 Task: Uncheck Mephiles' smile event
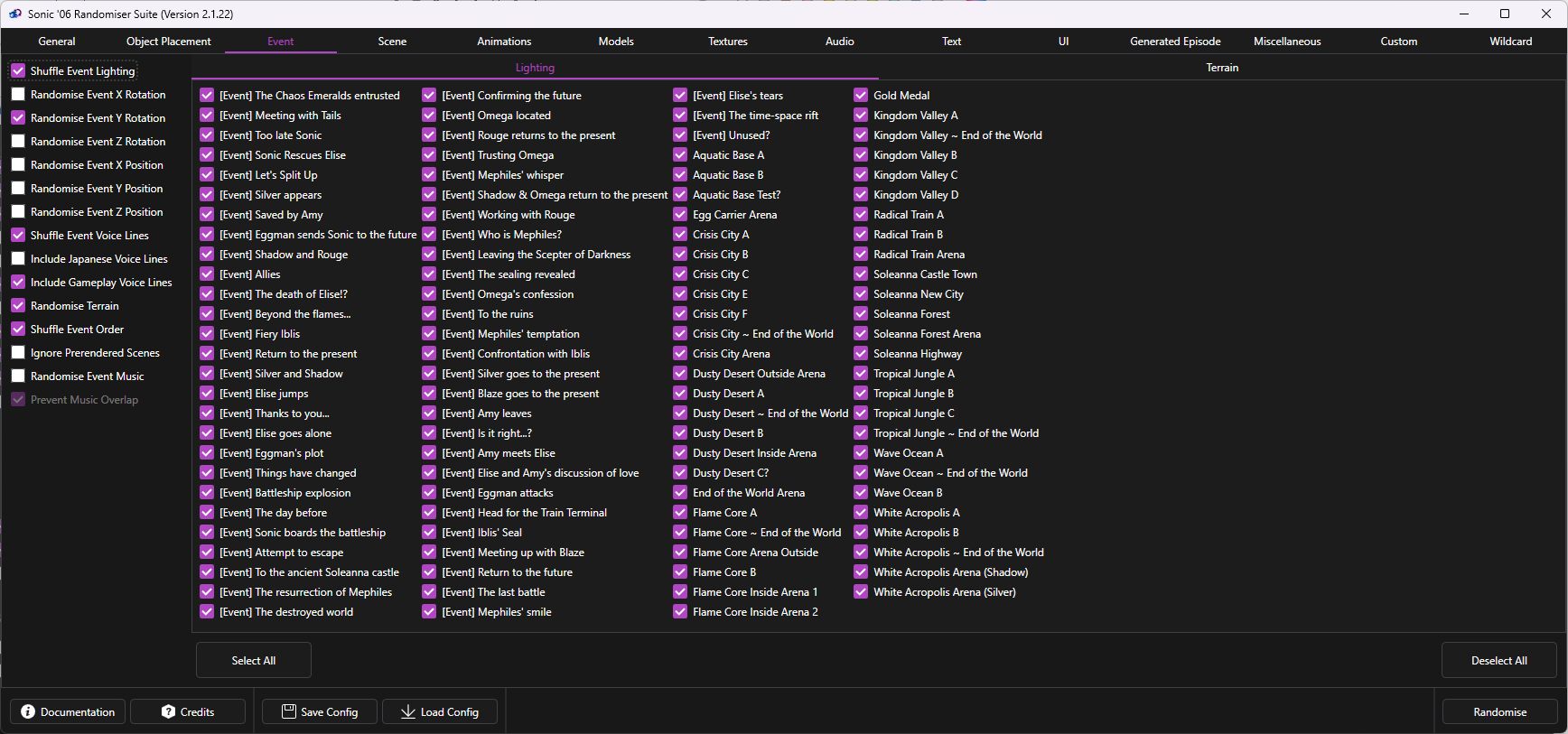[429, 611]
